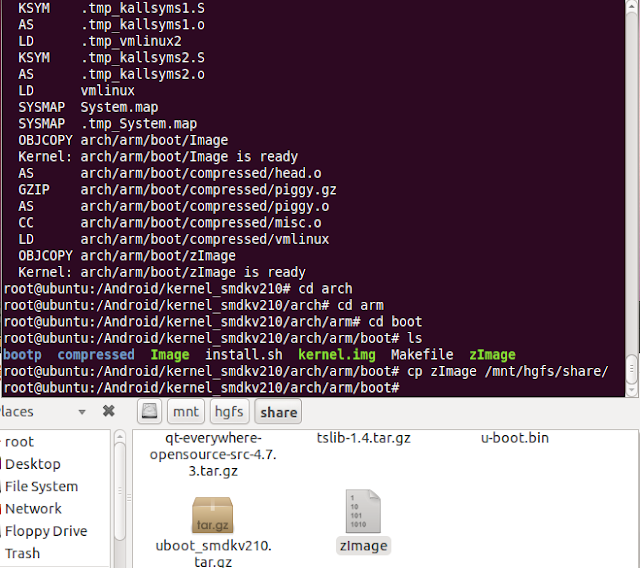Click green 'zImage' in terminal ls output
This screenshot has height=568, width=640.
tap(492, 355)
